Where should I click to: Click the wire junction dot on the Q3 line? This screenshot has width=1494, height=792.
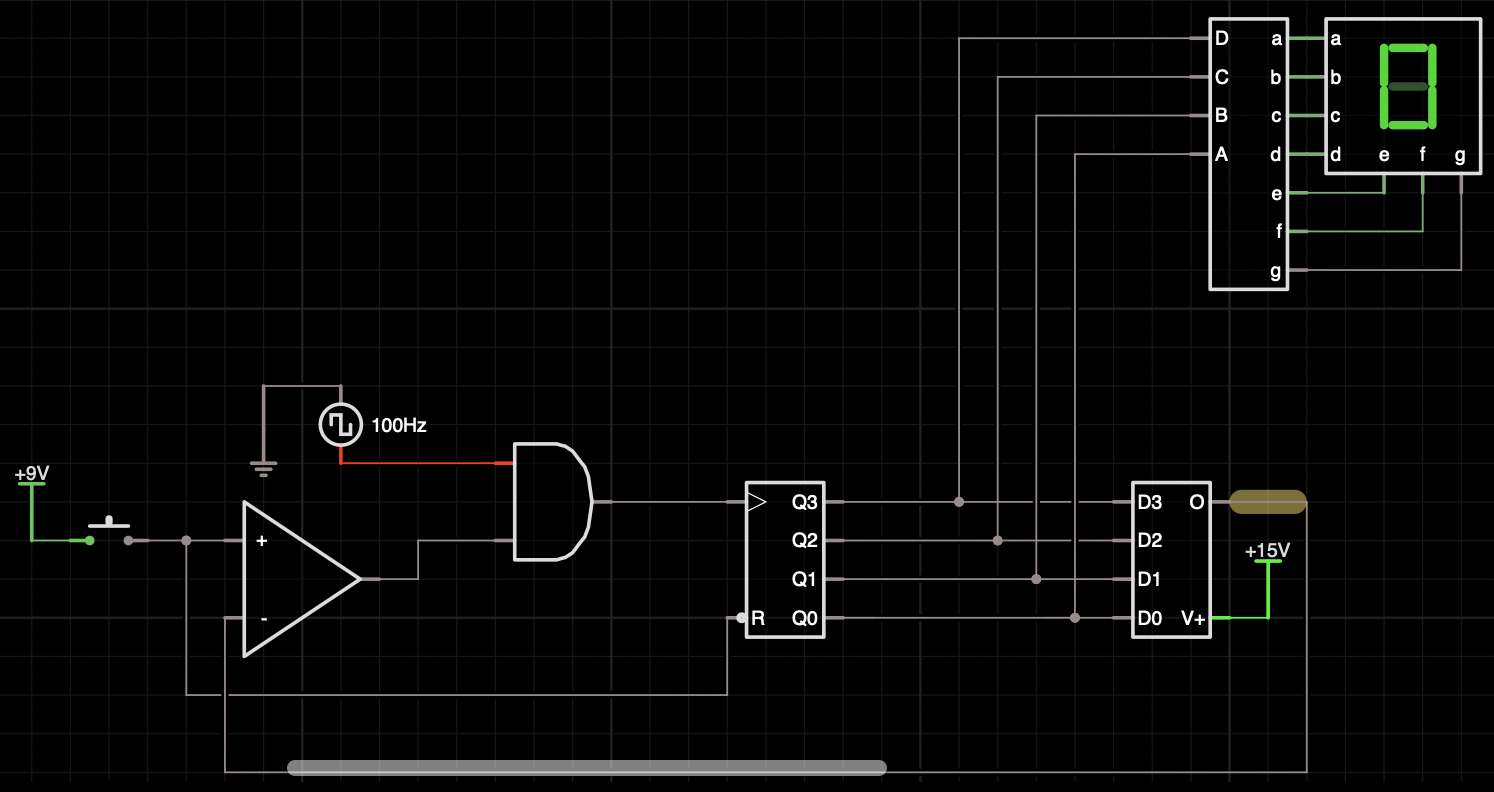click(958, 502)
